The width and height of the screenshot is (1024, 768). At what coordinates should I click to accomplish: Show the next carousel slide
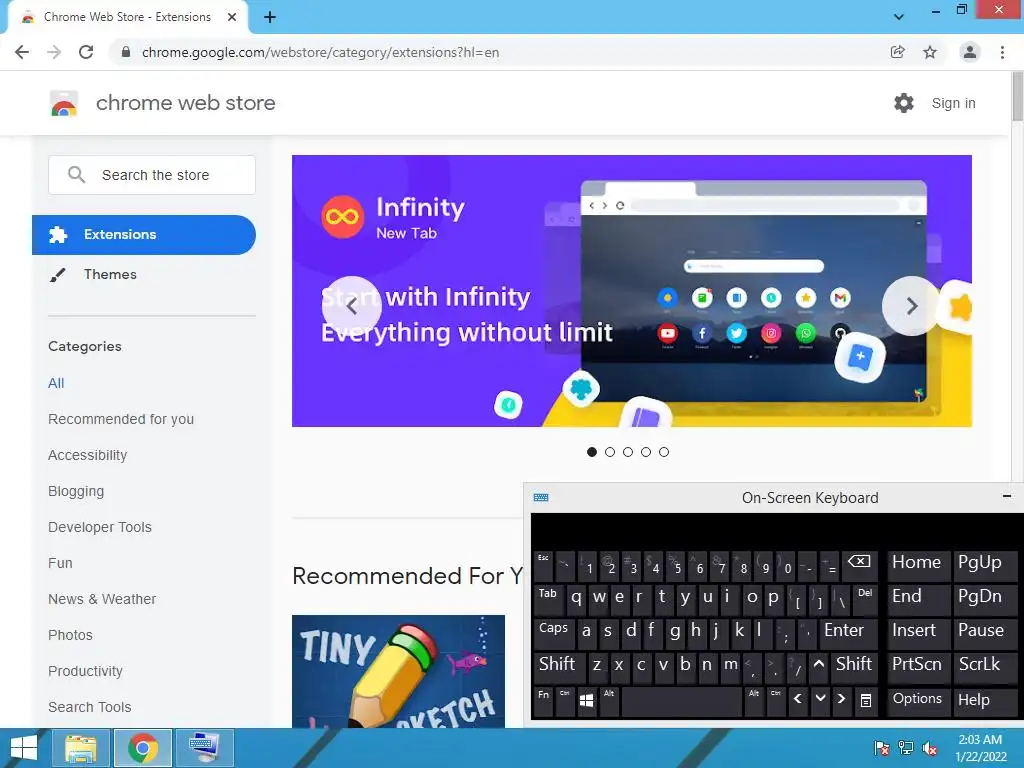point(911,306)
